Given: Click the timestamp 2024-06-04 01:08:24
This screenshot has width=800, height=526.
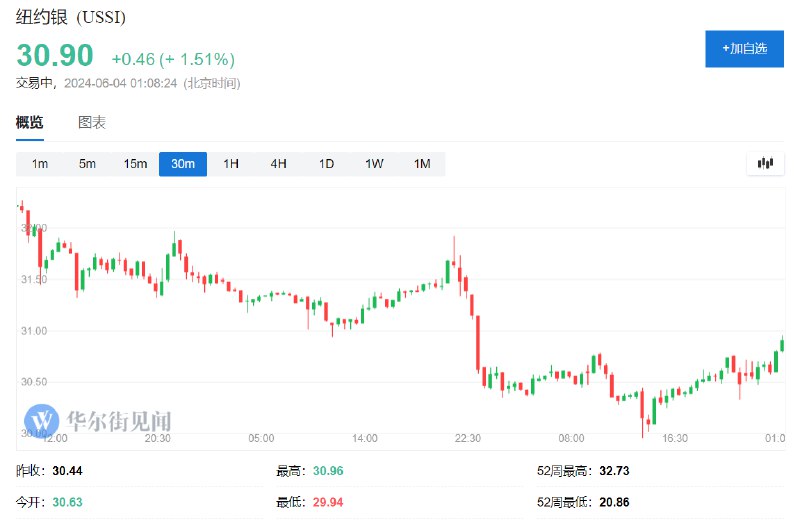Looking at the screenshot, I should point(120,83).
